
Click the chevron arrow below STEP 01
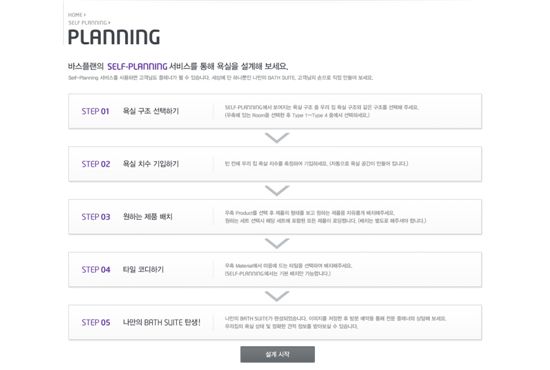(x=277, y=137)
